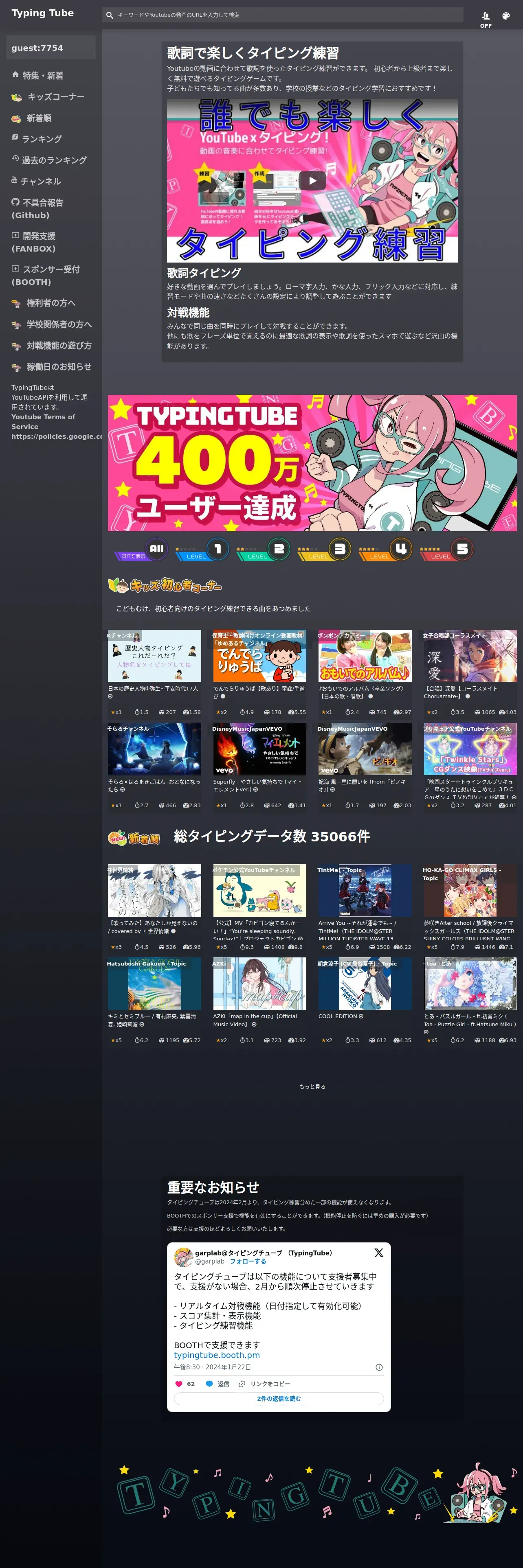Open 夢咲きAfter school thumbnail
523x1568 pixels.
click(x=470, y=891)
